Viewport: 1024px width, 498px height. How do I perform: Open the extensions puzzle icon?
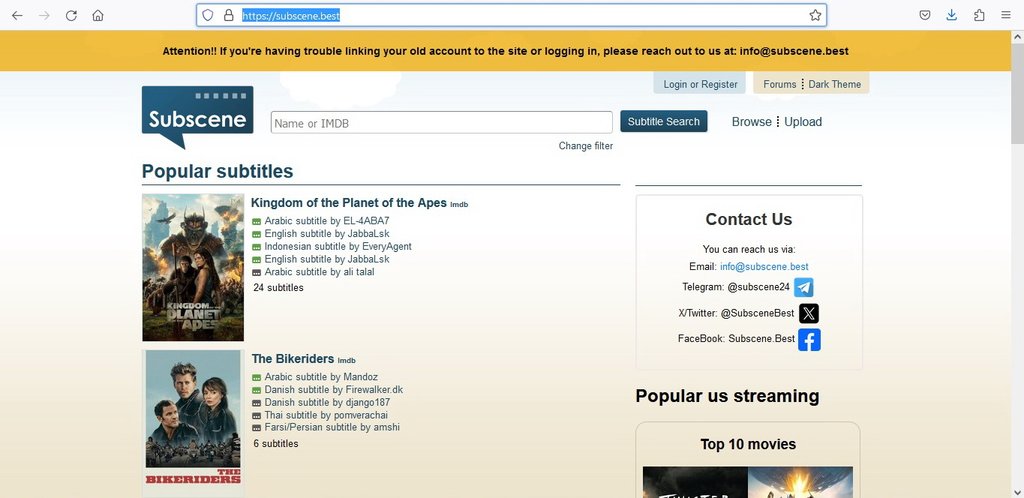coord(979,16)
